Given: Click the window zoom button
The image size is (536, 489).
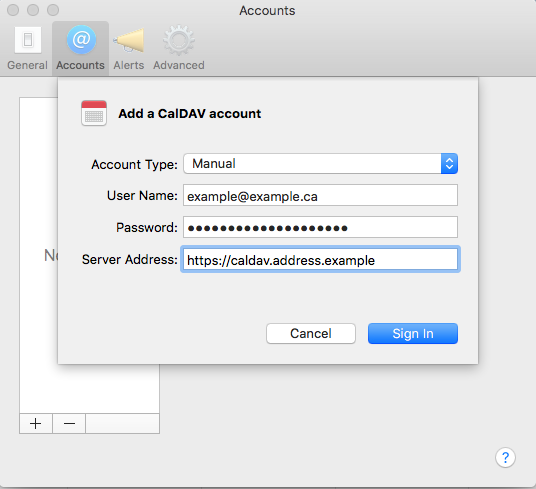Looking at the screenshot, I should pos(53,10).
